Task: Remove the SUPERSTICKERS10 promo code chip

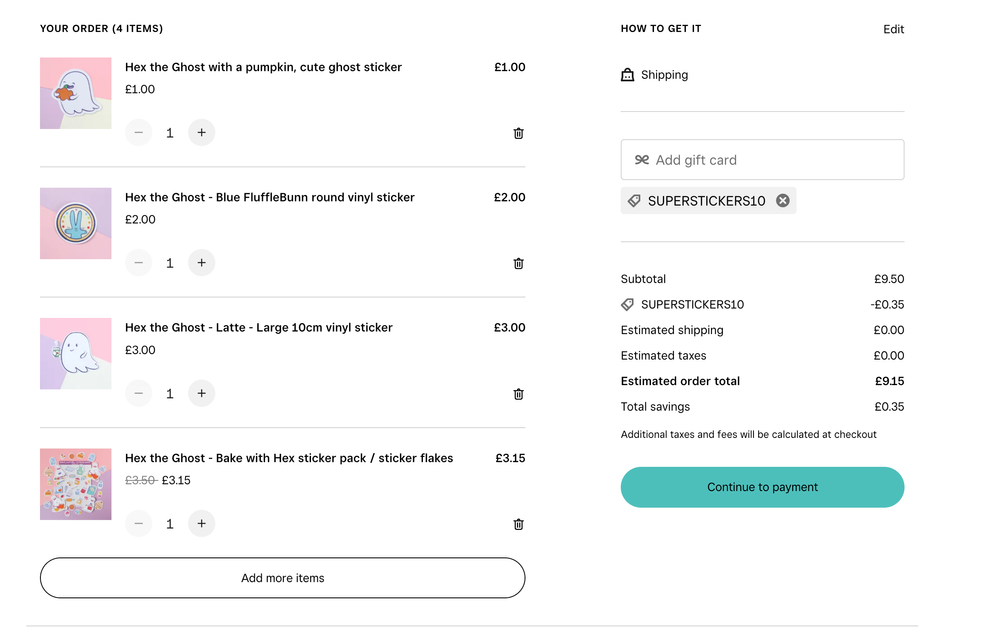Action: tap(783, 201)
